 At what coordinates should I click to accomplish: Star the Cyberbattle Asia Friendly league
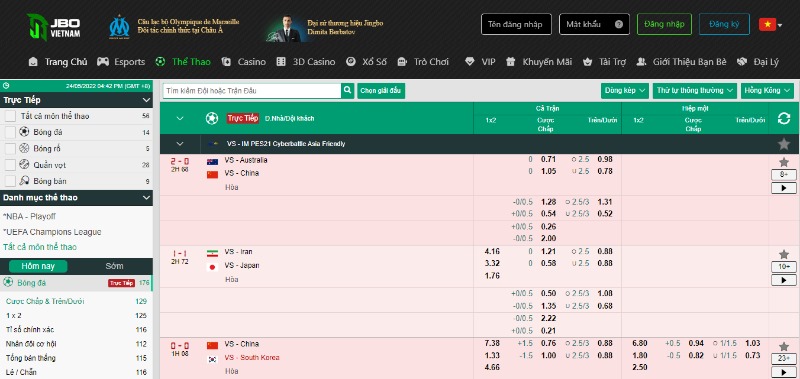point(784,144)
